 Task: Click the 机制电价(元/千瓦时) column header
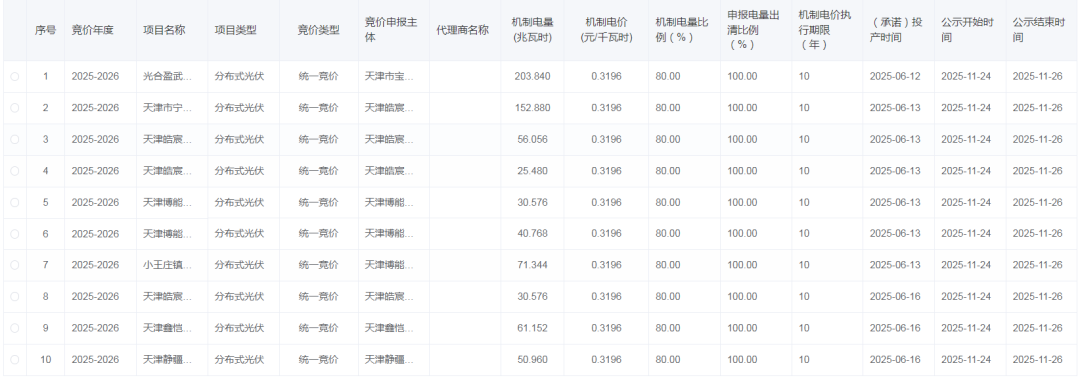pos(606,30)
